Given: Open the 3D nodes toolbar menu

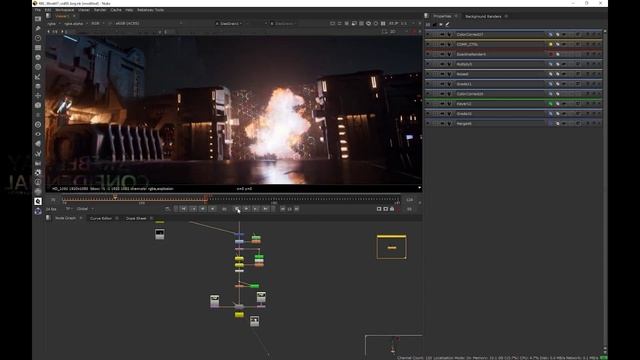Looking at the screenshot, I should 38,105.
